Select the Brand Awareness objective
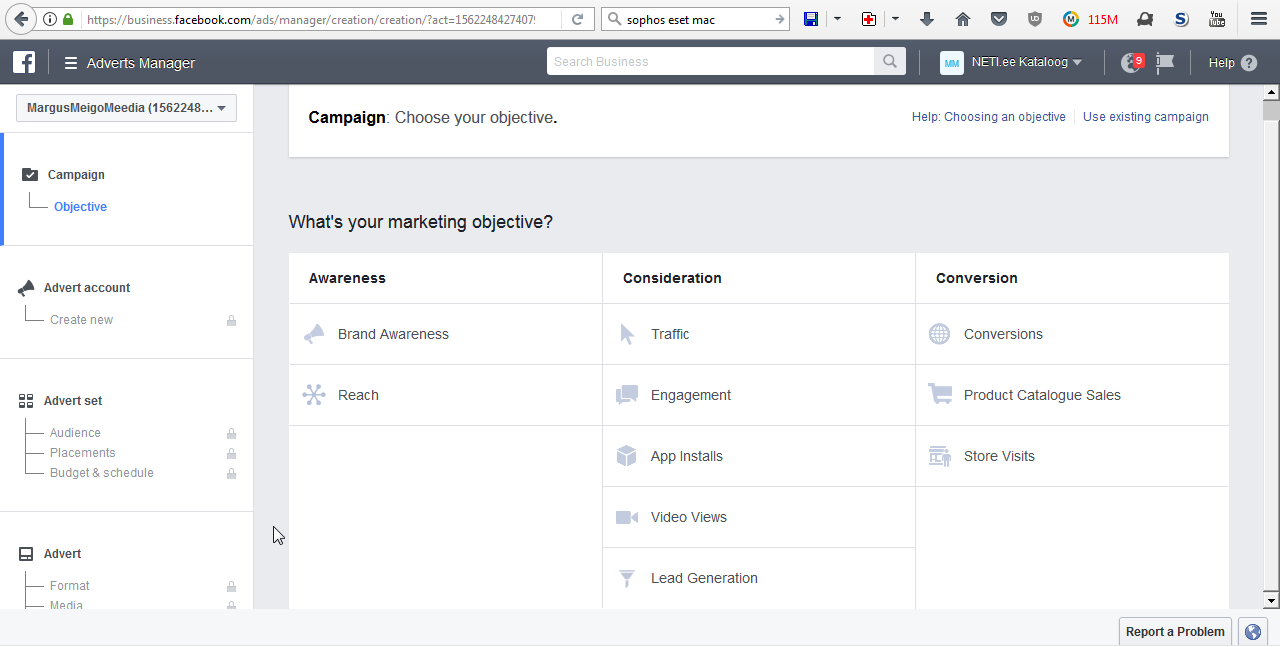This screenshot has height=647, width=1280. (x=393, y=334)
